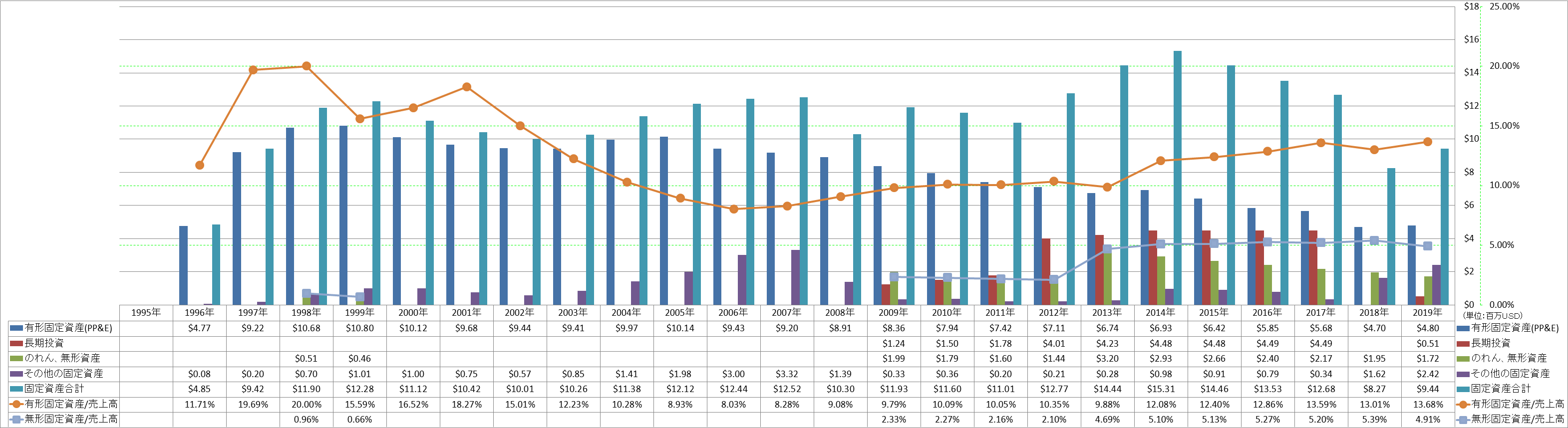Select the $18 axis label

(x=1471, y=6)
